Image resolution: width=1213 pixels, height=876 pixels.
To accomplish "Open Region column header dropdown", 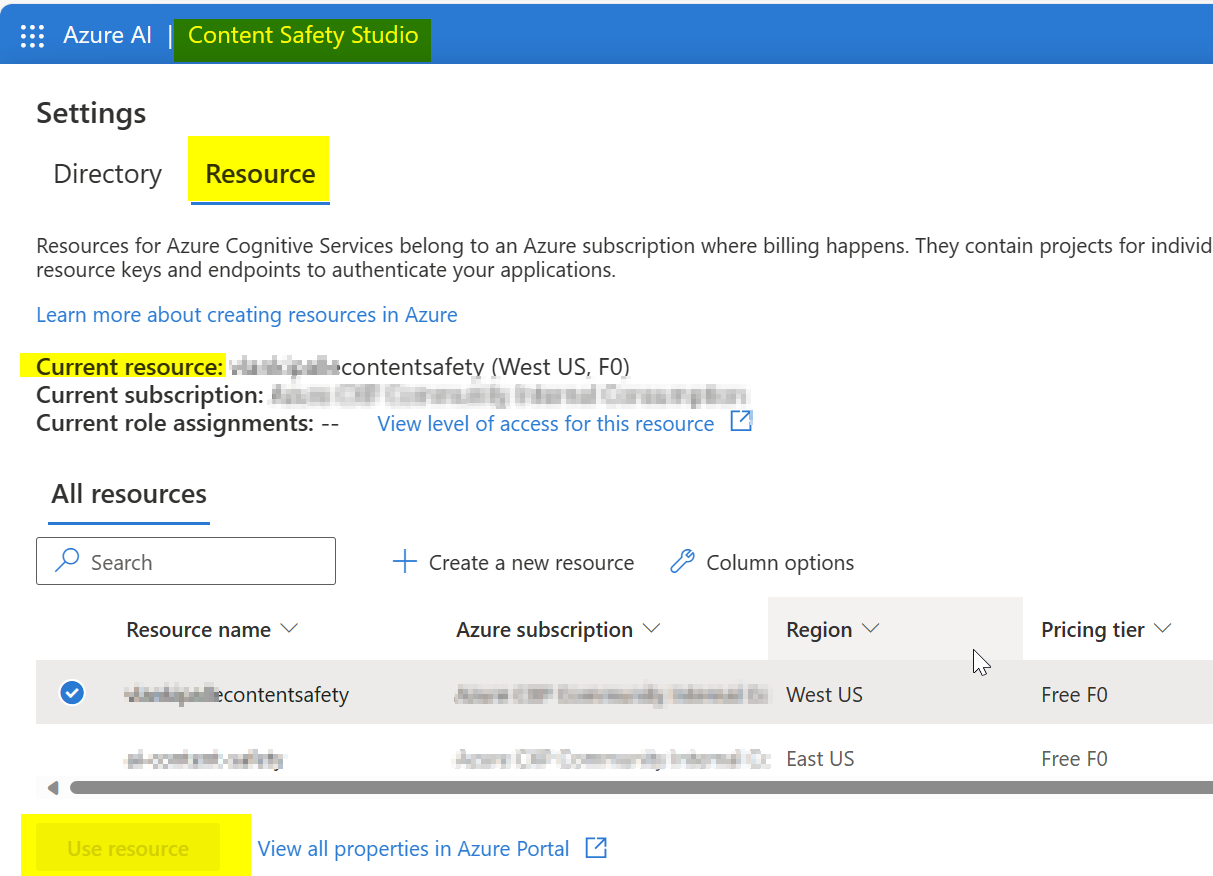I will point(870,629).
